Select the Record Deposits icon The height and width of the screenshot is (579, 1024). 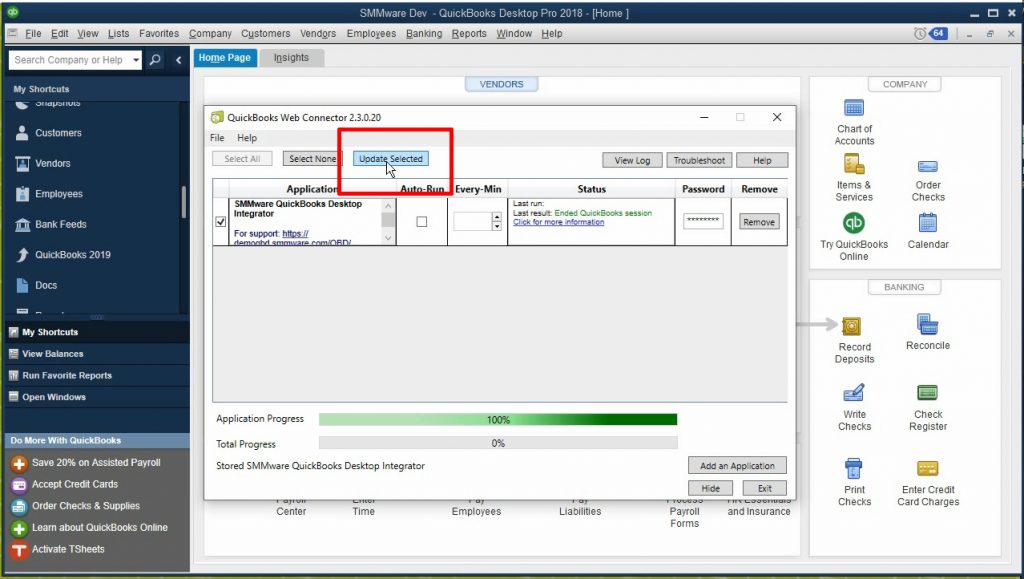[x=853, y=327]
